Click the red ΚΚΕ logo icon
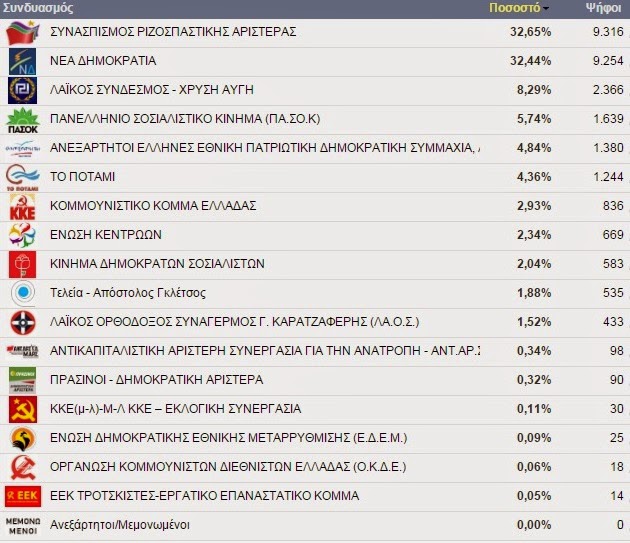This screenshot has height=543, width=630. pyautogui.click(x=22, y=207)
